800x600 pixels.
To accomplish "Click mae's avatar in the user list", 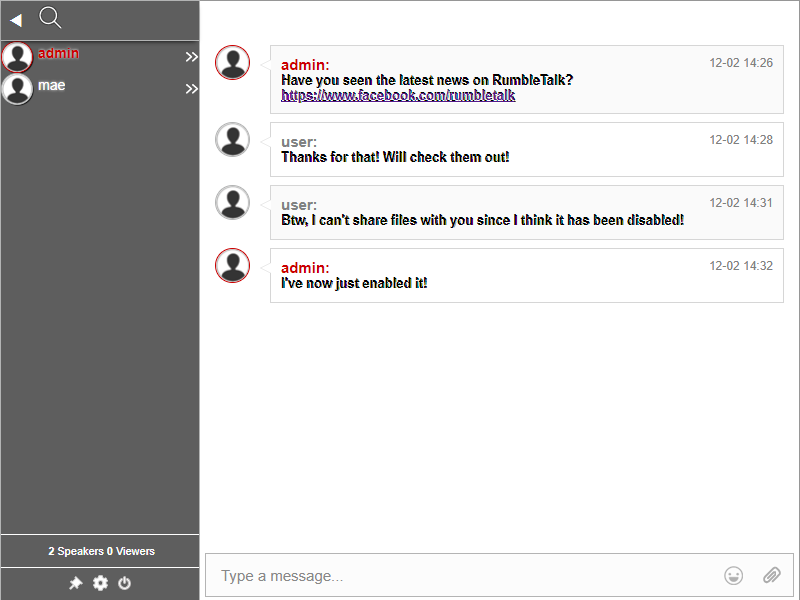I will click(17, 89).
